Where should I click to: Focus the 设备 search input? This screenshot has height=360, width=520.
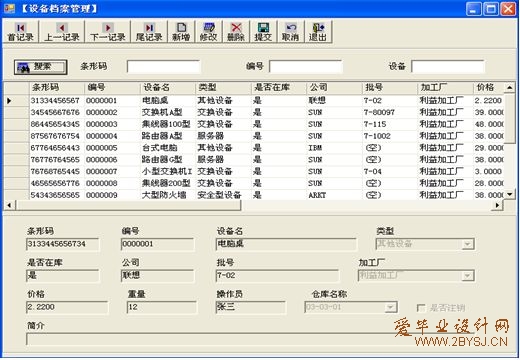[x=448, y=67]
